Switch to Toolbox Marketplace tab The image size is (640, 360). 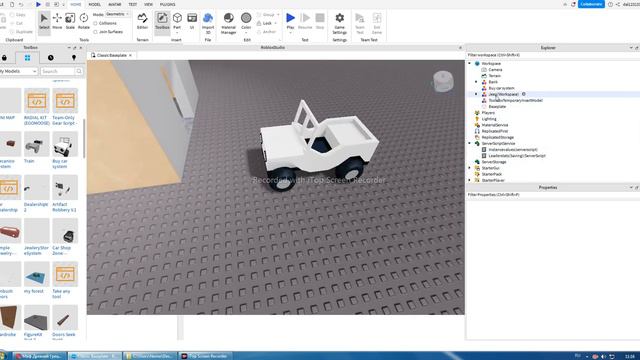4,58
